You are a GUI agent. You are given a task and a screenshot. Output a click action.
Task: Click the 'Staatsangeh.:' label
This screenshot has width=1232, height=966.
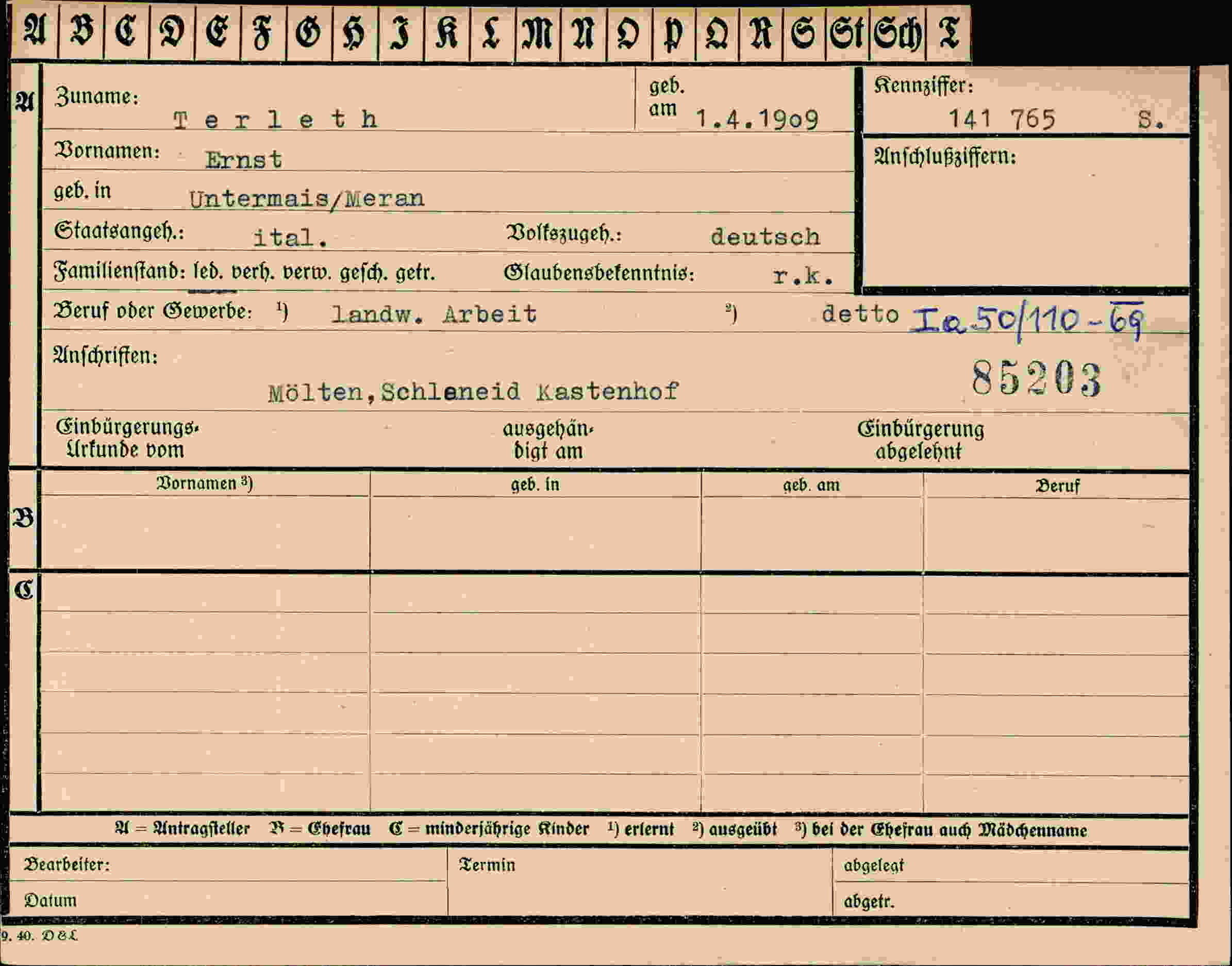click(119, 231)
